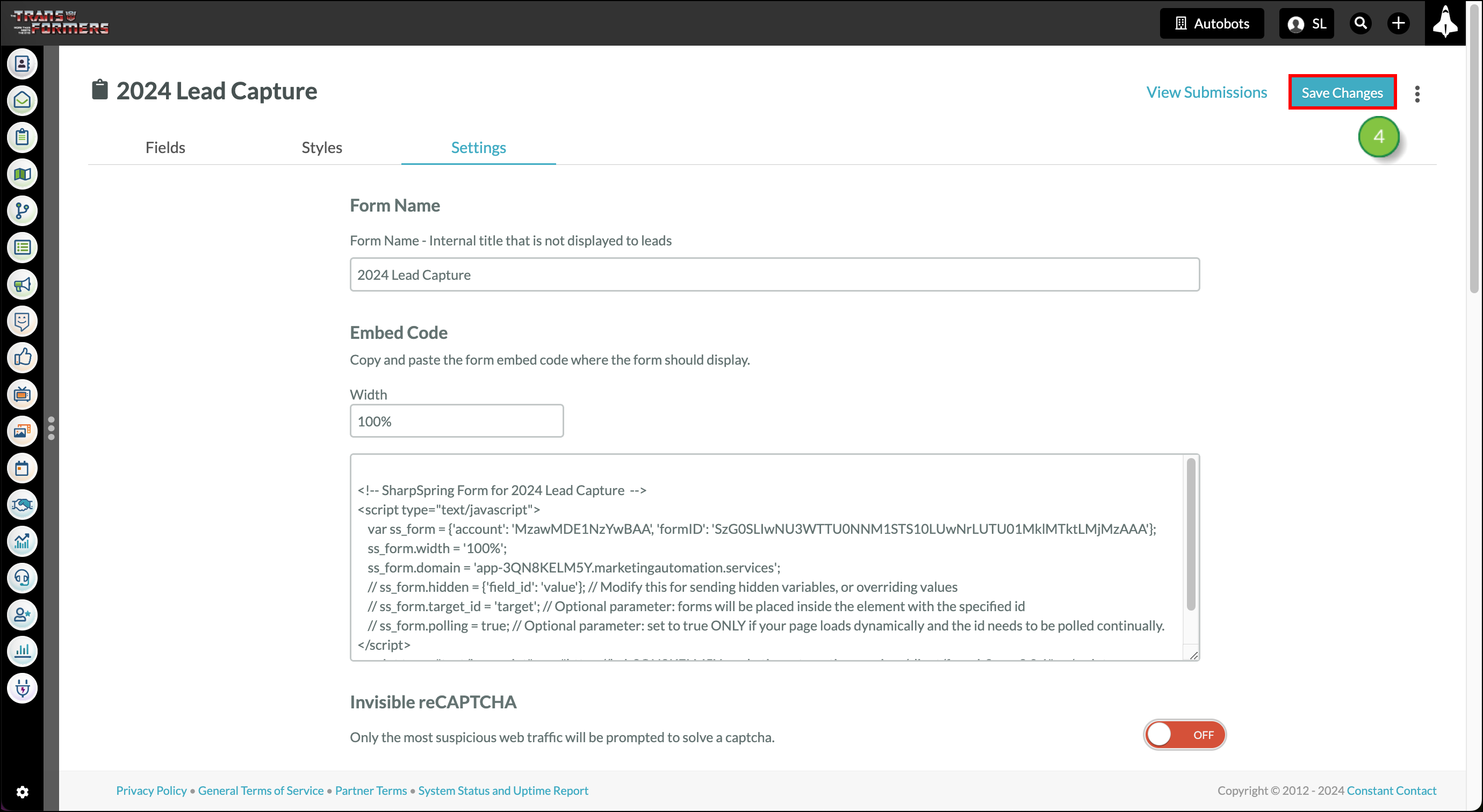
Task: Click the '2024 Lead Capture' page heading
Action: 217,91
